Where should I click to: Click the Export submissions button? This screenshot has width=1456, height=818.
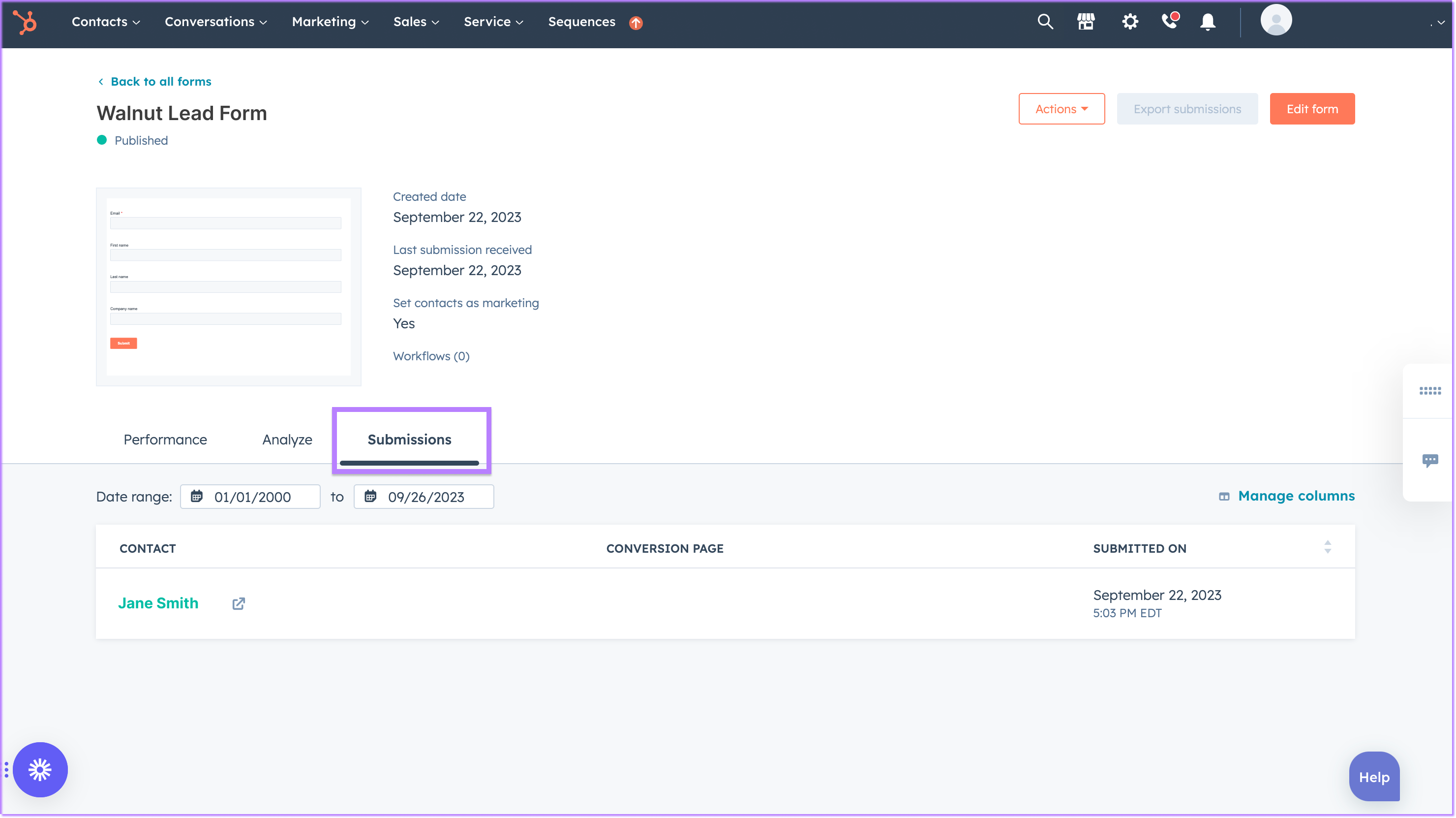pos(1187,109)
